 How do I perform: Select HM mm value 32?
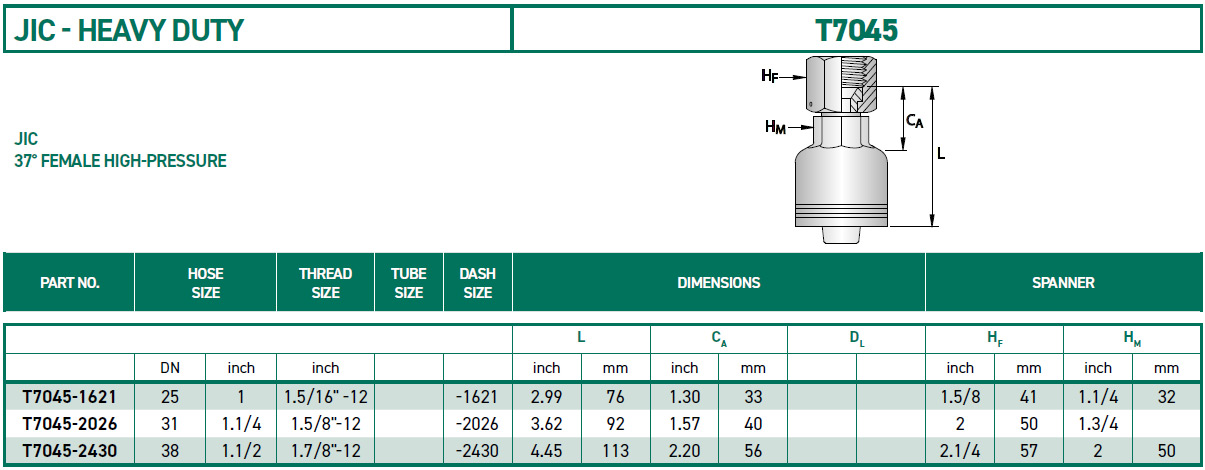[x=1166, y=396]
